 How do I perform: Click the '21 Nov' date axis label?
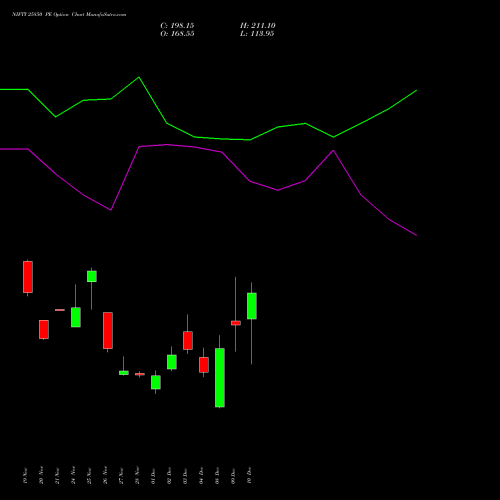click(58, 476)
